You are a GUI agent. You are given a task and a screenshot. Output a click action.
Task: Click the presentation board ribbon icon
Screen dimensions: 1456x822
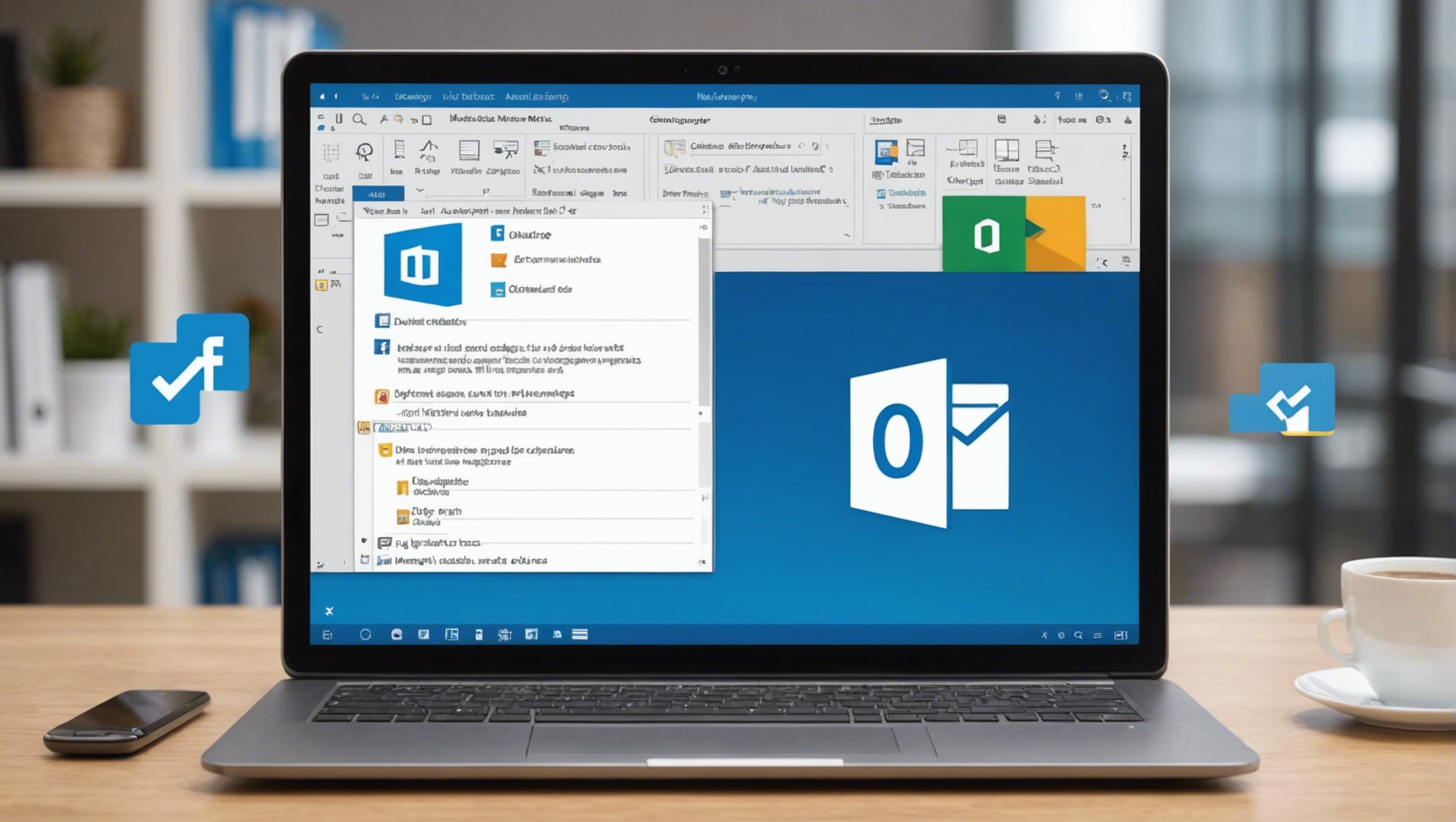(x=505, y=149)
